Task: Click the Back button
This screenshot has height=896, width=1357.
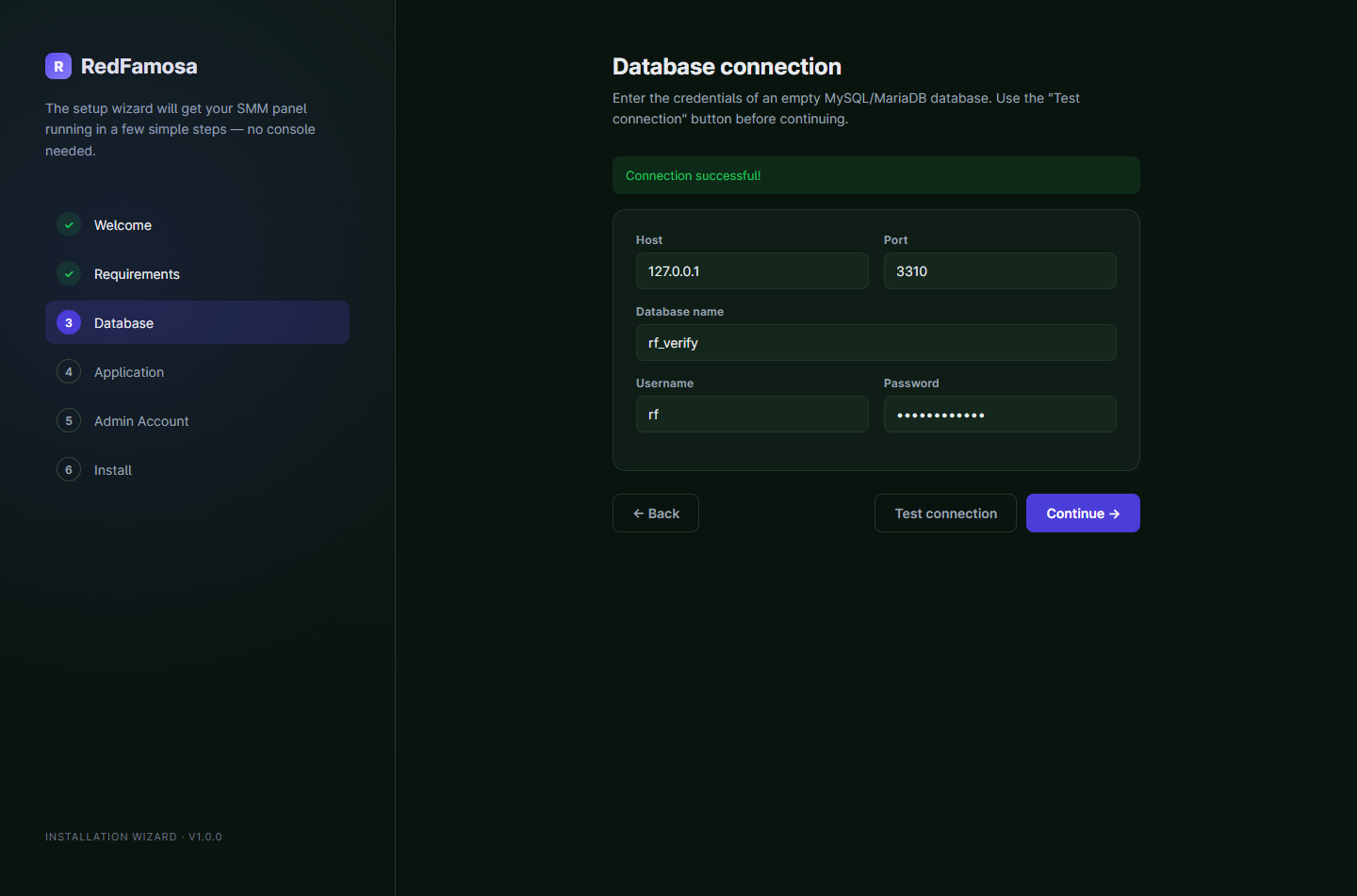Action: pos(656,513)
